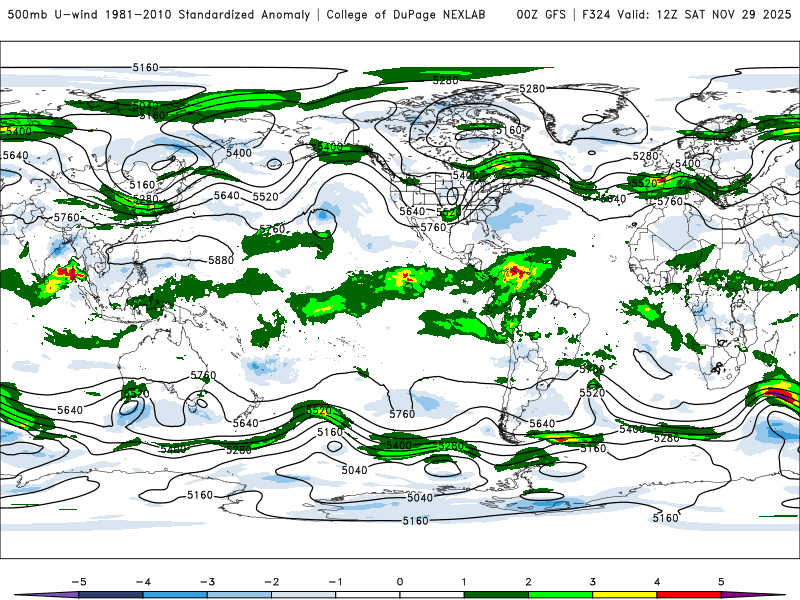The image size is (800, 600).
Task: Click the "-5" colorbar tick label
Action: (x=79, y=582)
